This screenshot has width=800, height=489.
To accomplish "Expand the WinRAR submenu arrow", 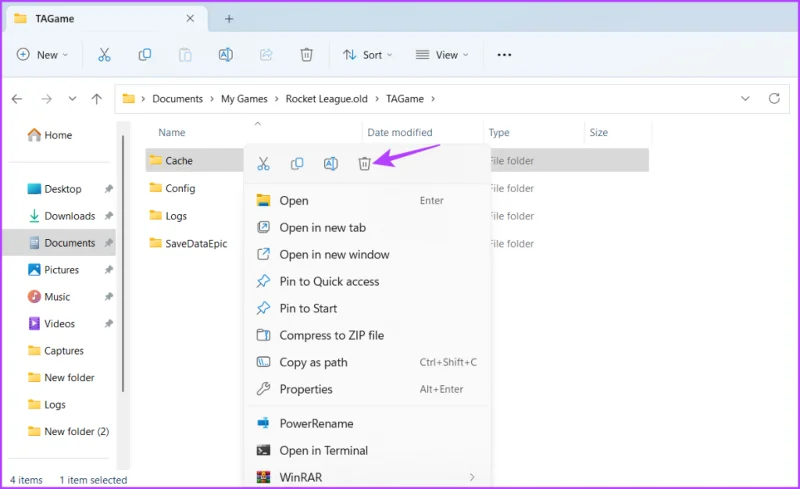I will click(472, 477).
